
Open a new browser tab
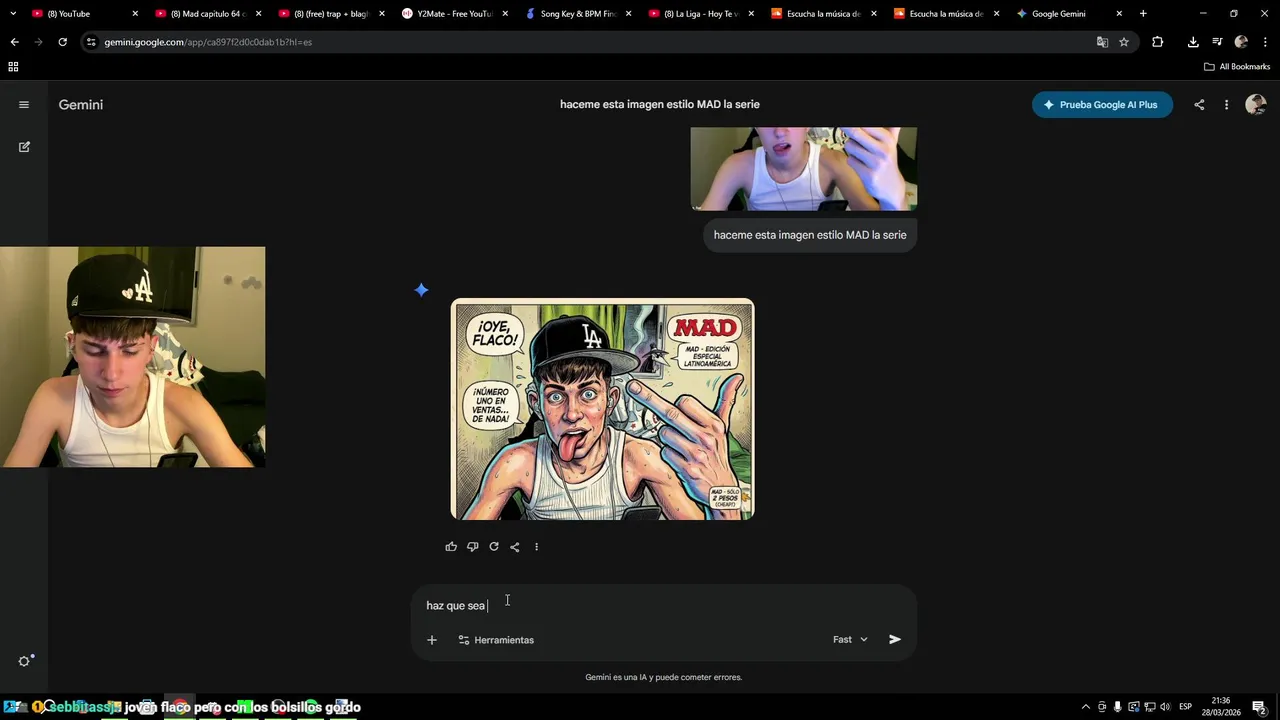tap(1143, 14)
